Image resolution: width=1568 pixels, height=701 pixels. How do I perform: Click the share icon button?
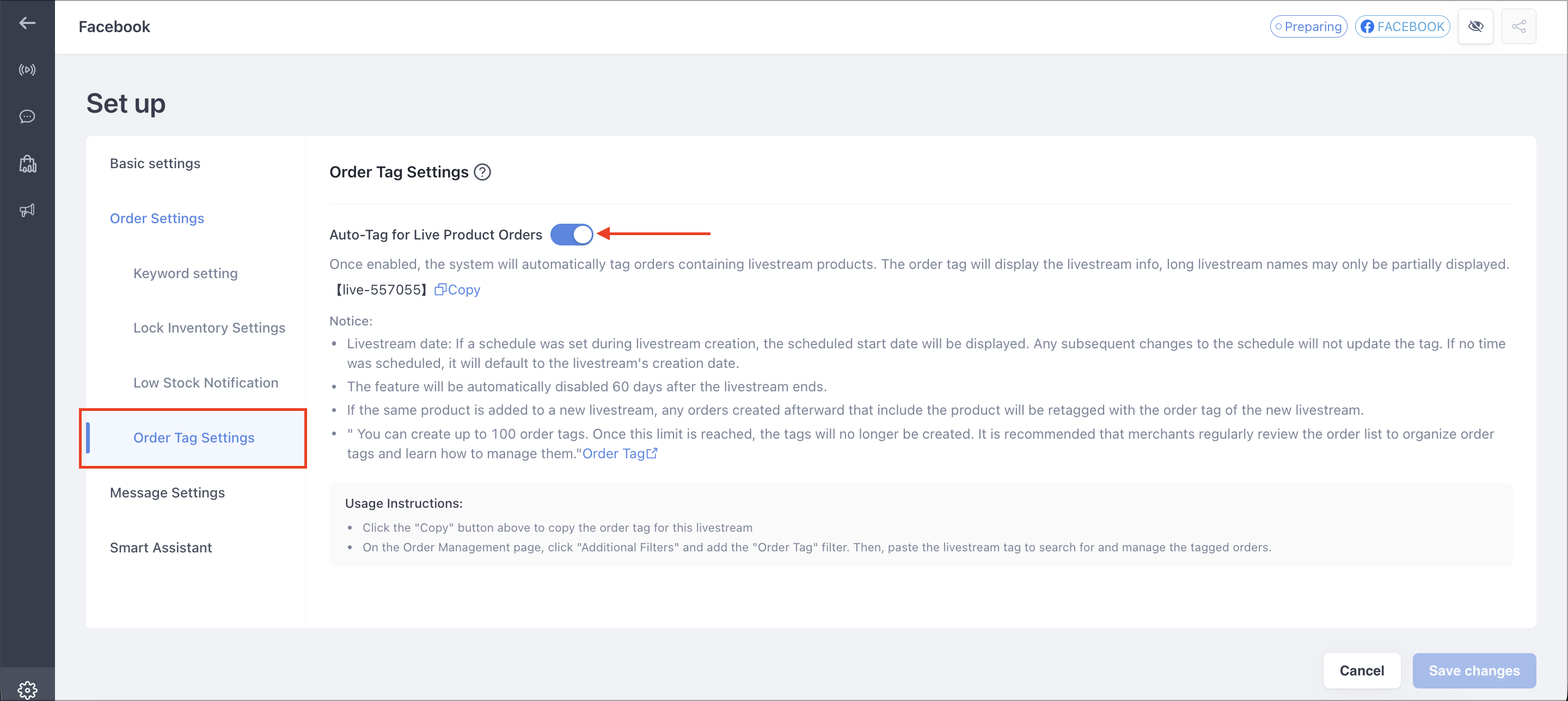point(1518,27)
